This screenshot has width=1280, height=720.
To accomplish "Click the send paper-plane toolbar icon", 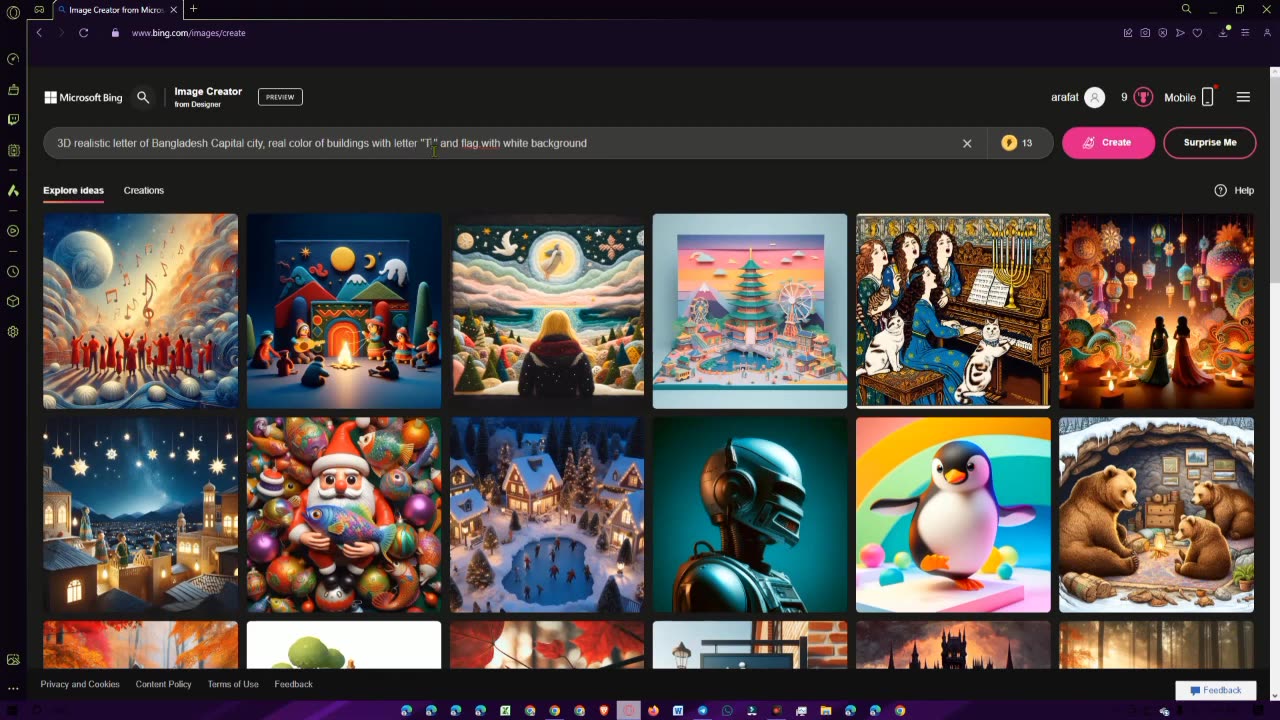I will click(x=1180, y=33).
